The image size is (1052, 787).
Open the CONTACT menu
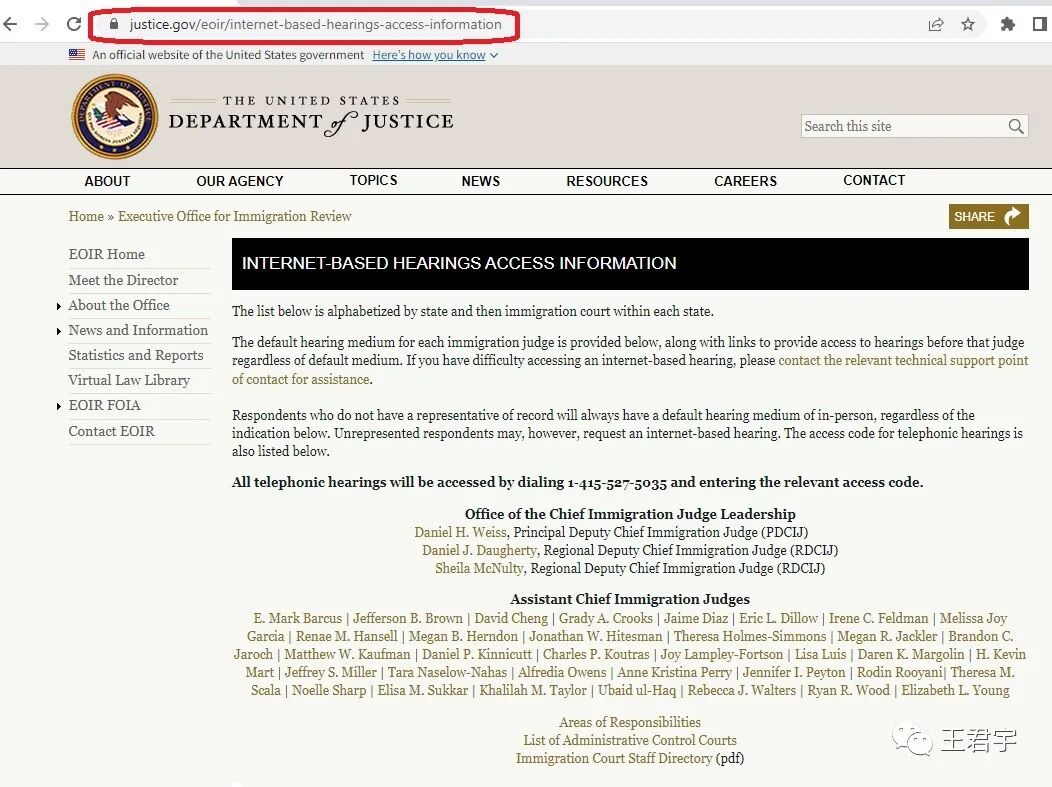click(874, 180)
